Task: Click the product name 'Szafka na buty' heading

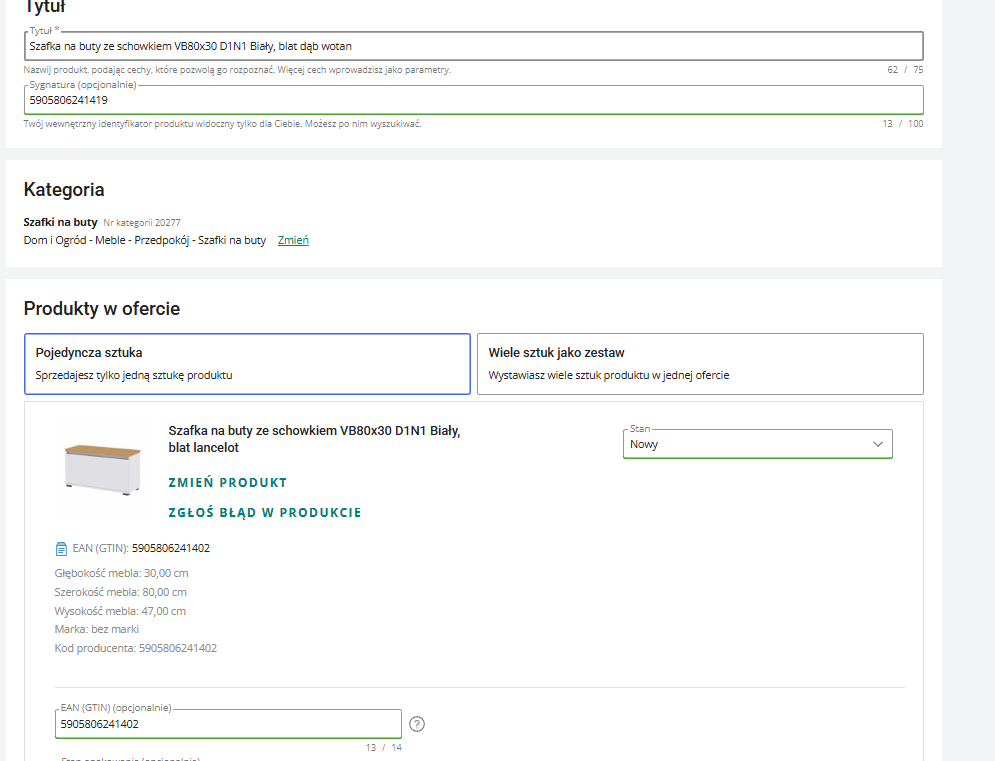Action: tap(314, 439)
